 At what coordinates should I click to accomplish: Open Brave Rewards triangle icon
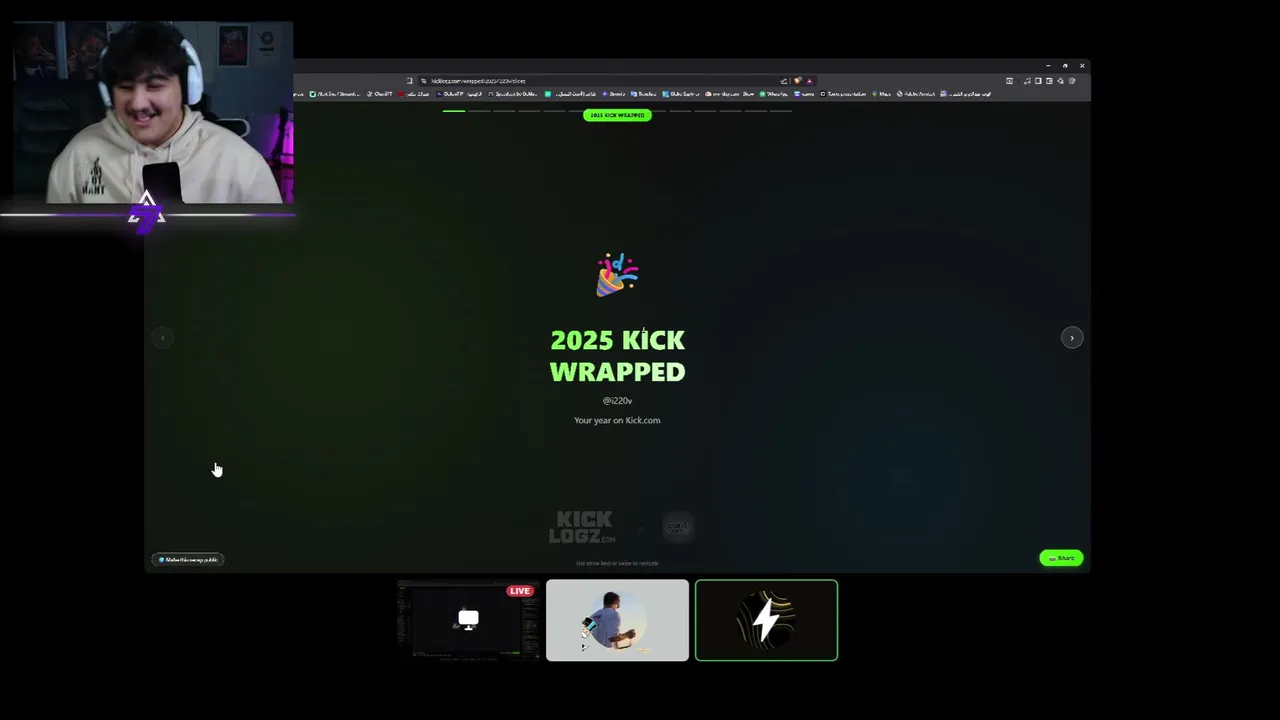(810, 81)
